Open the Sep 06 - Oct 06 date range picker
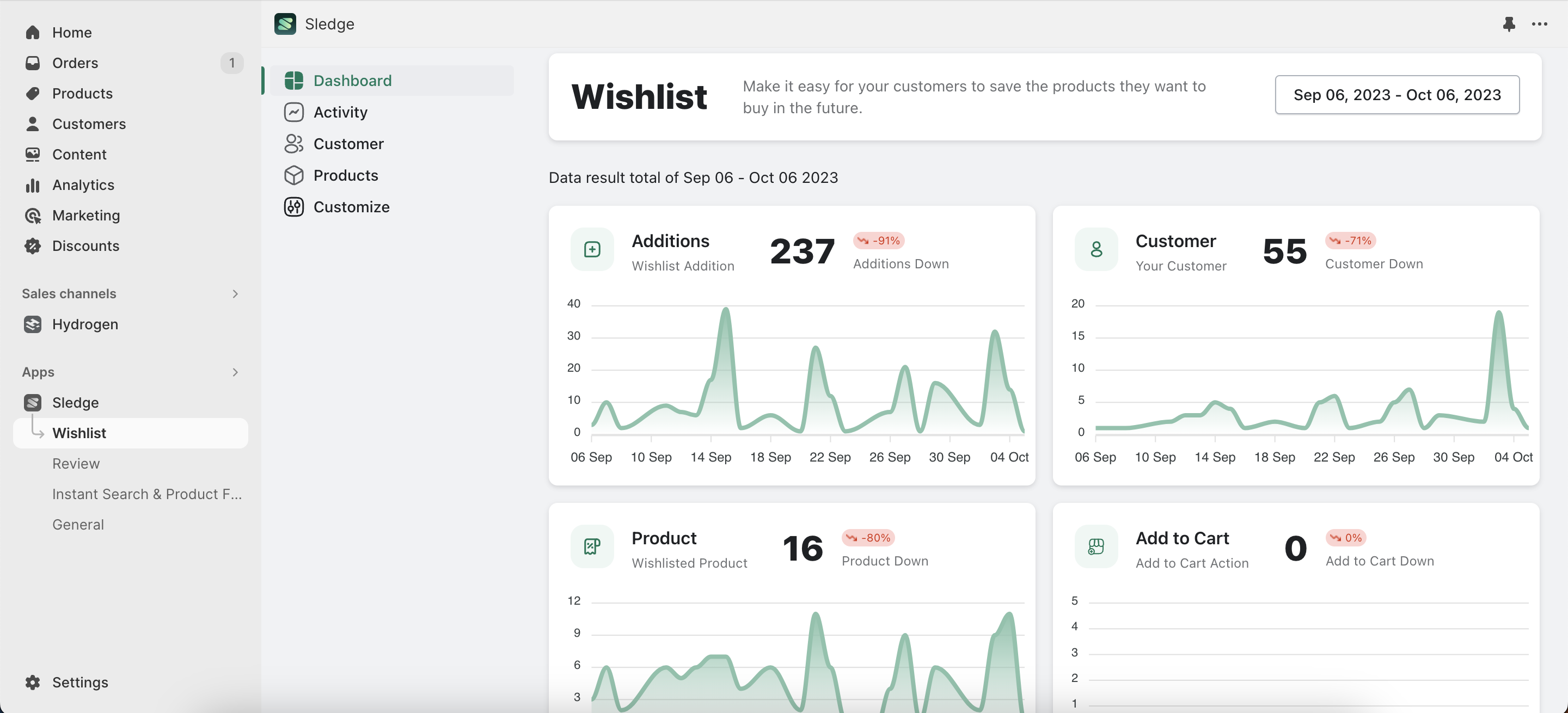 click(1396, 95)
